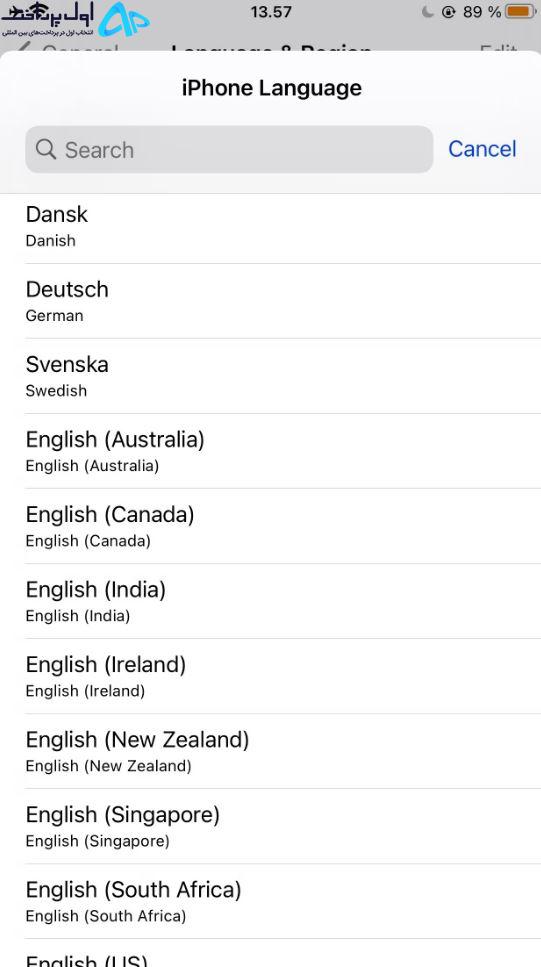The width and height of the screenshot is (541, 967).
Task: Cancel the iPhone Language selection
Action: click(482, 149)
